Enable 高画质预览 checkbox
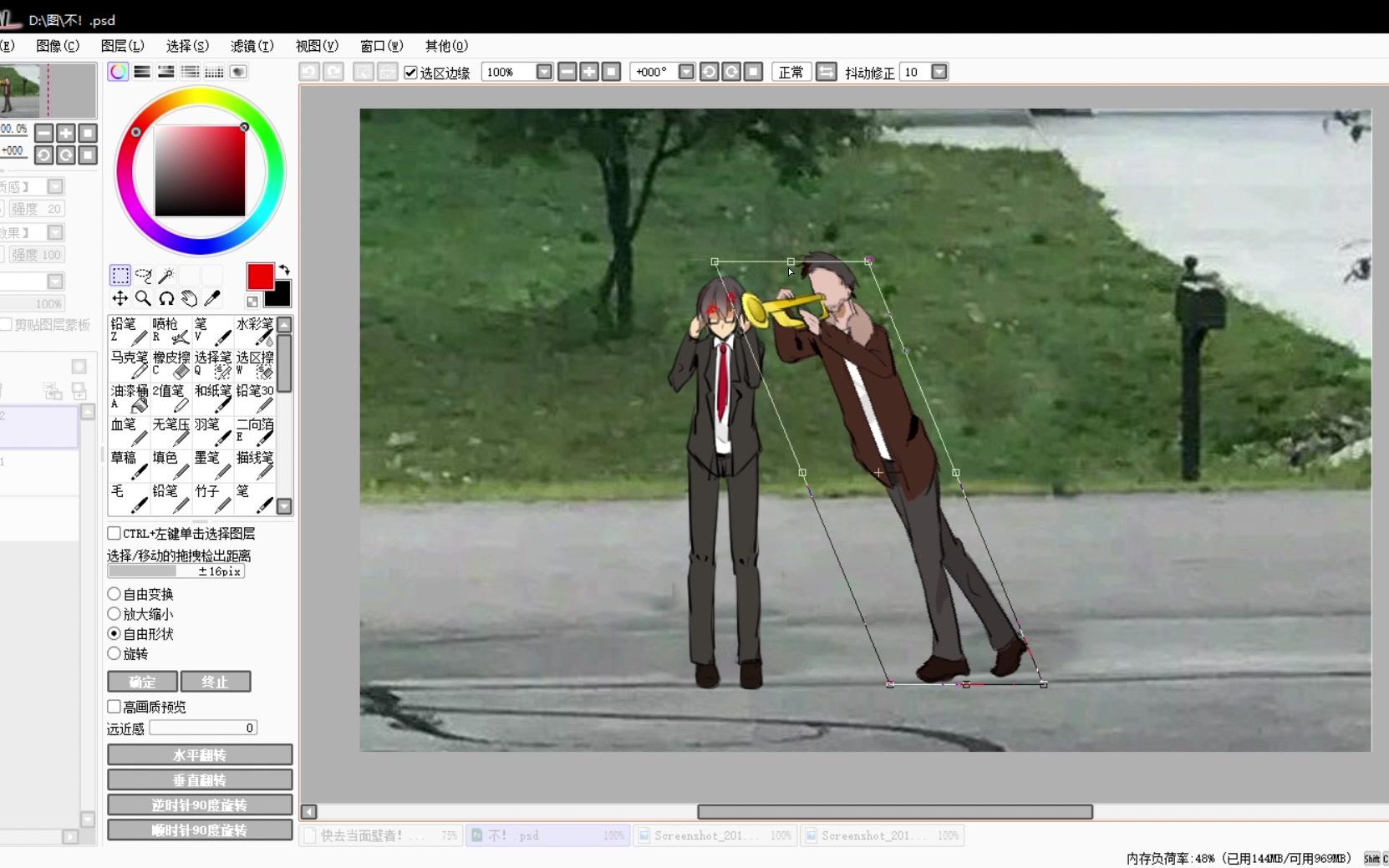This screenshot has height=868, width=1389. point(114,707)
